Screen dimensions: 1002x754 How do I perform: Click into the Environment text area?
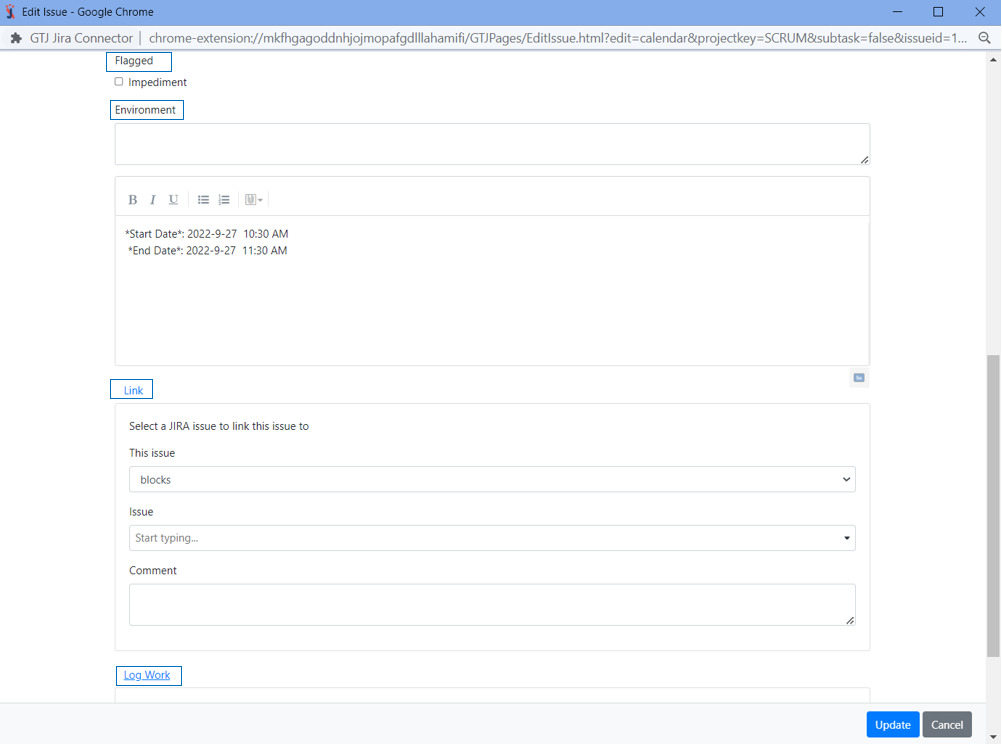[492, 144]
